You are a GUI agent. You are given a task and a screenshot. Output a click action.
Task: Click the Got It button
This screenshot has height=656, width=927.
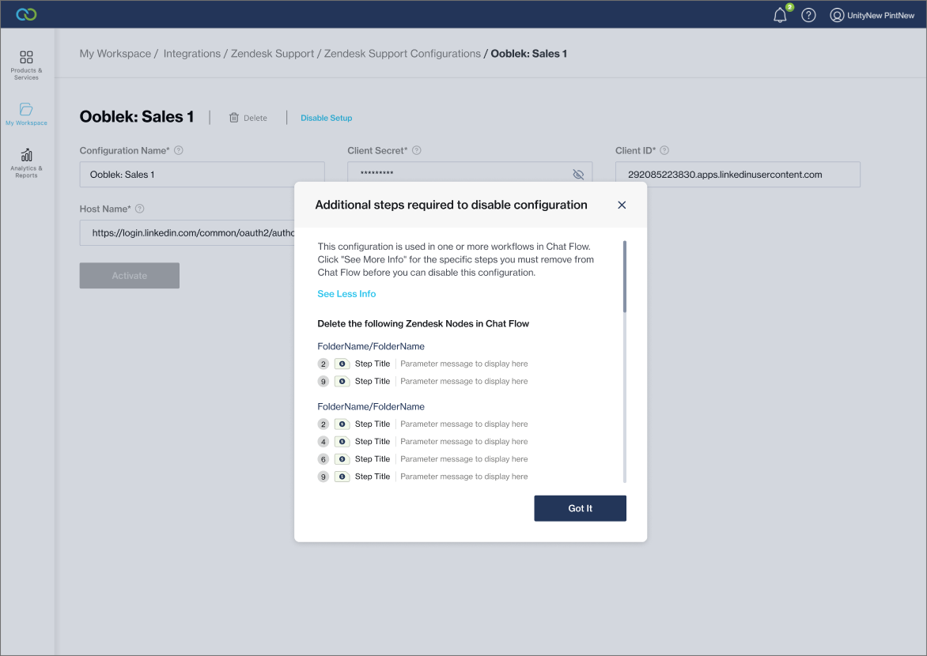(x=580, y=508)
